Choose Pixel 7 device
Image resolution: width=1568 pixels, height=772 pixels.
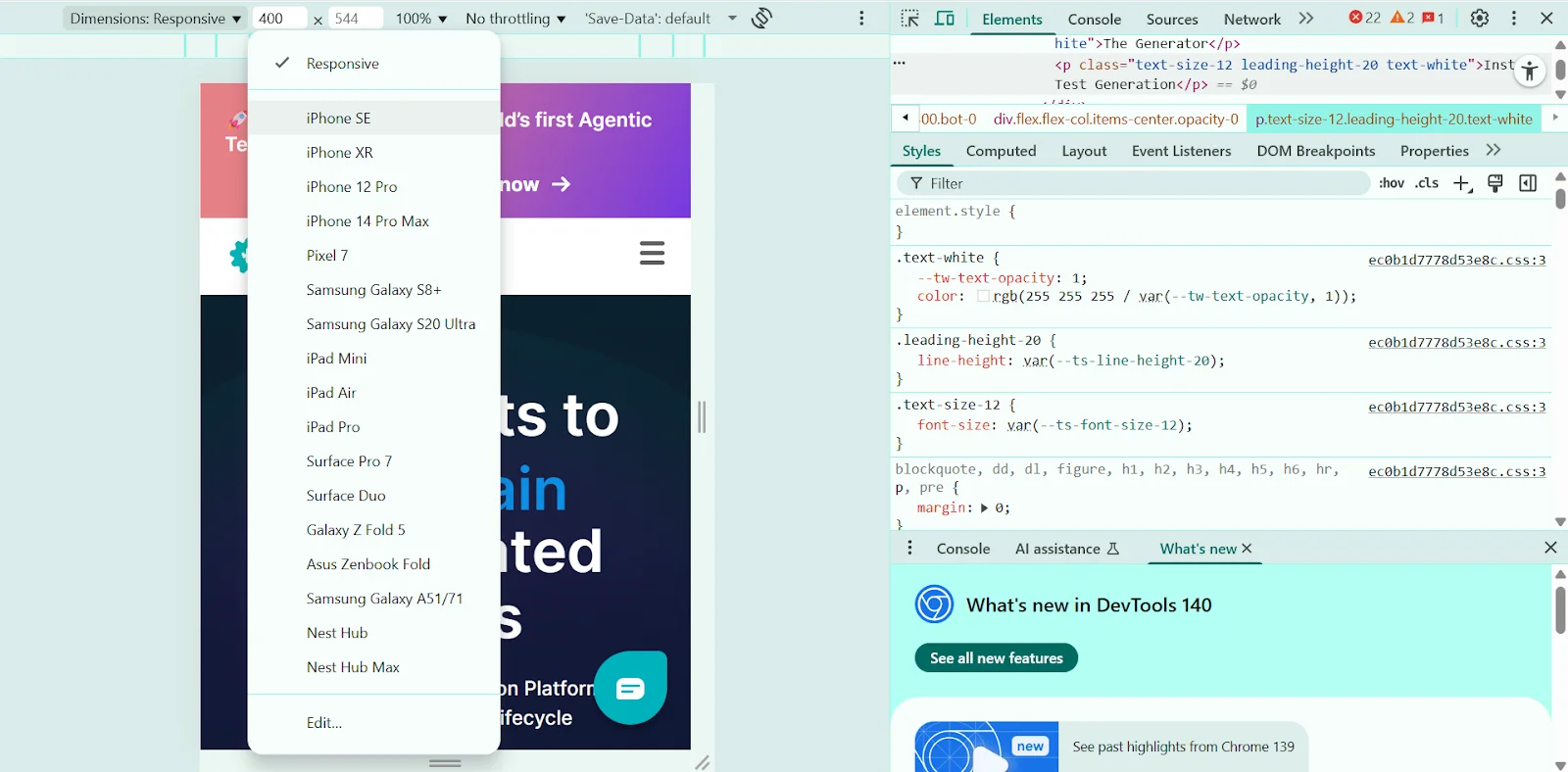pyautogui.click(x=374, y=255)
